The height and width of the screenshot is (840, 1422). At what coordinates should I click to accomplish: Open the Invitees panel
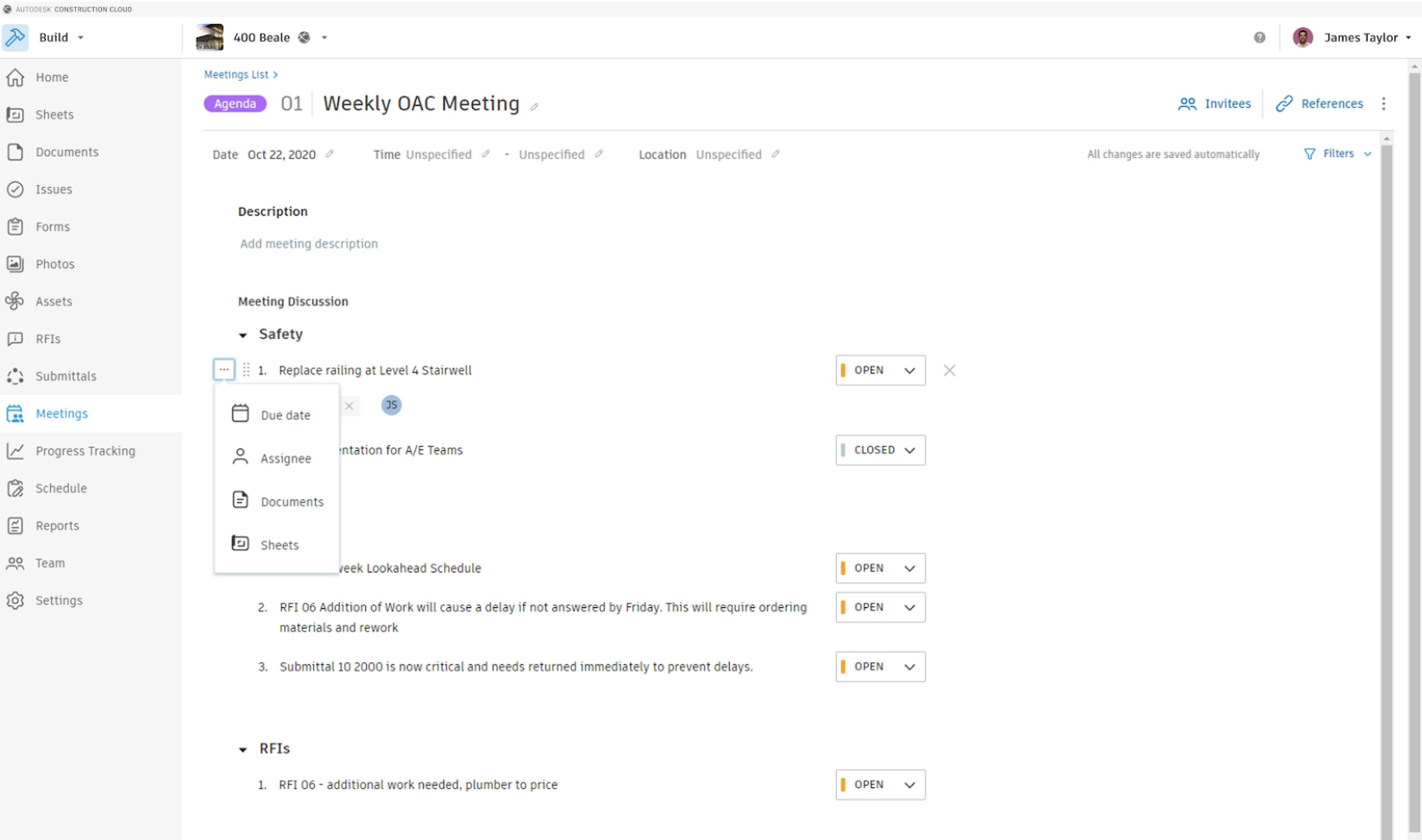pyautogui.click(x=1215, y=103)
